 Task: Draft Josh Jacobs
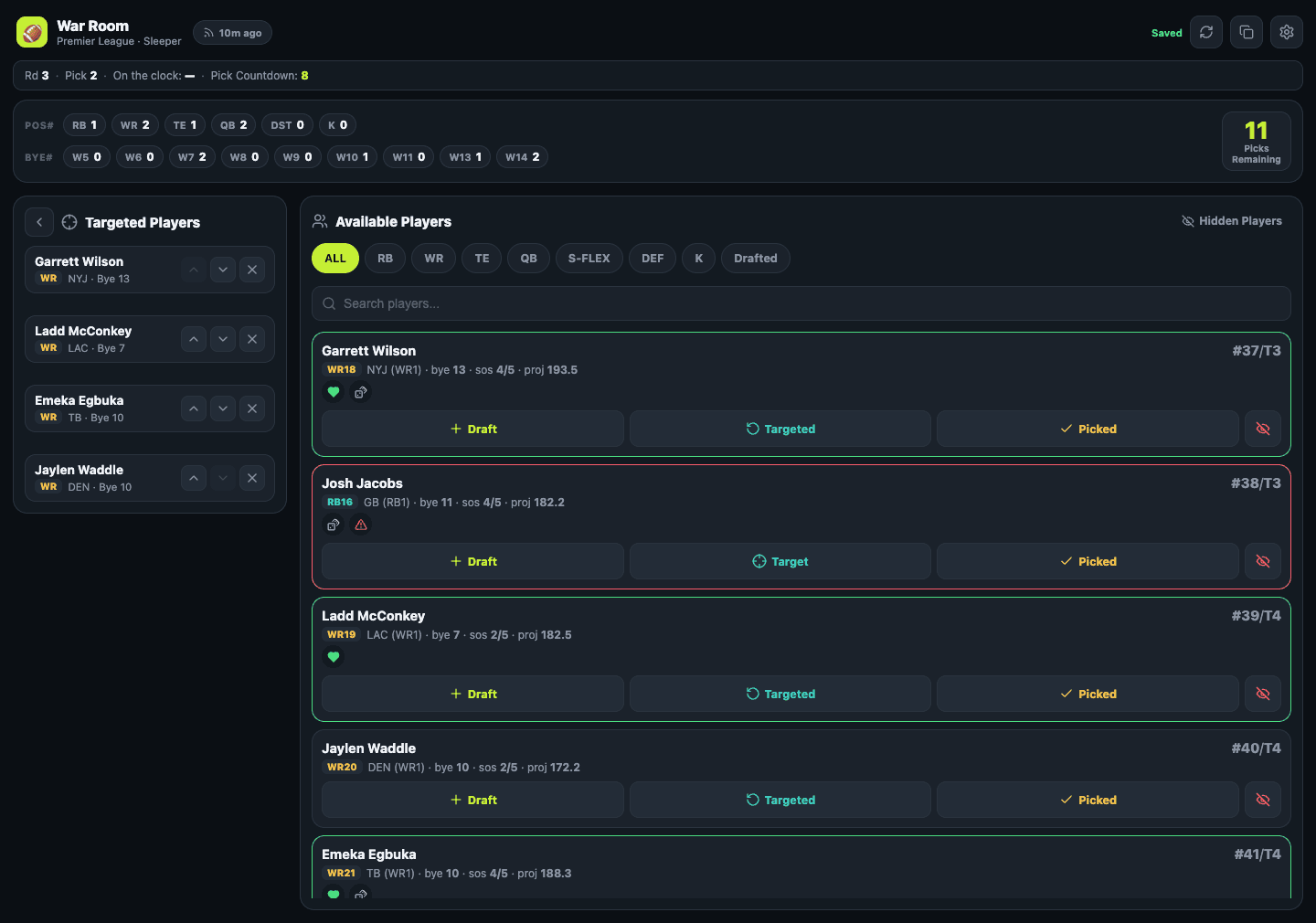click(x=473, y=561)
